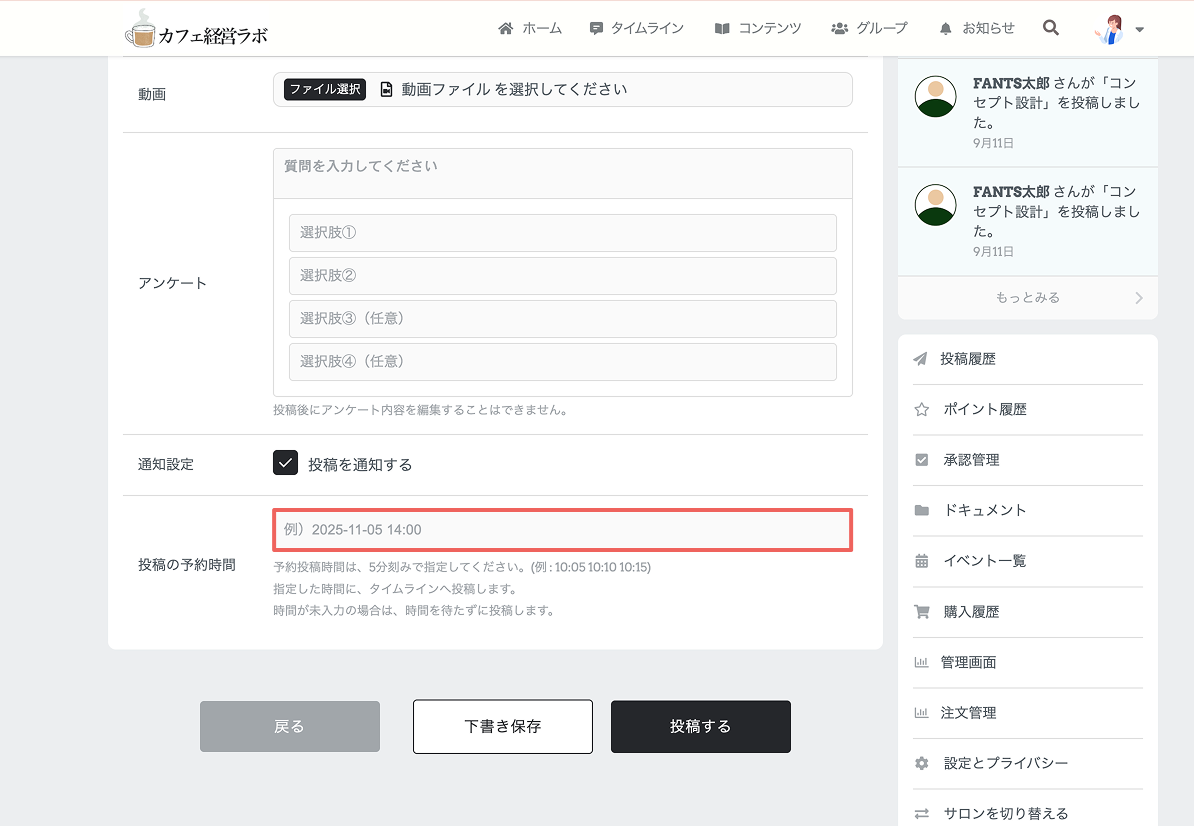Focus the 選択肢① survey option field
The height and width of the screenshot is (826, 1194).
point(563,233)
